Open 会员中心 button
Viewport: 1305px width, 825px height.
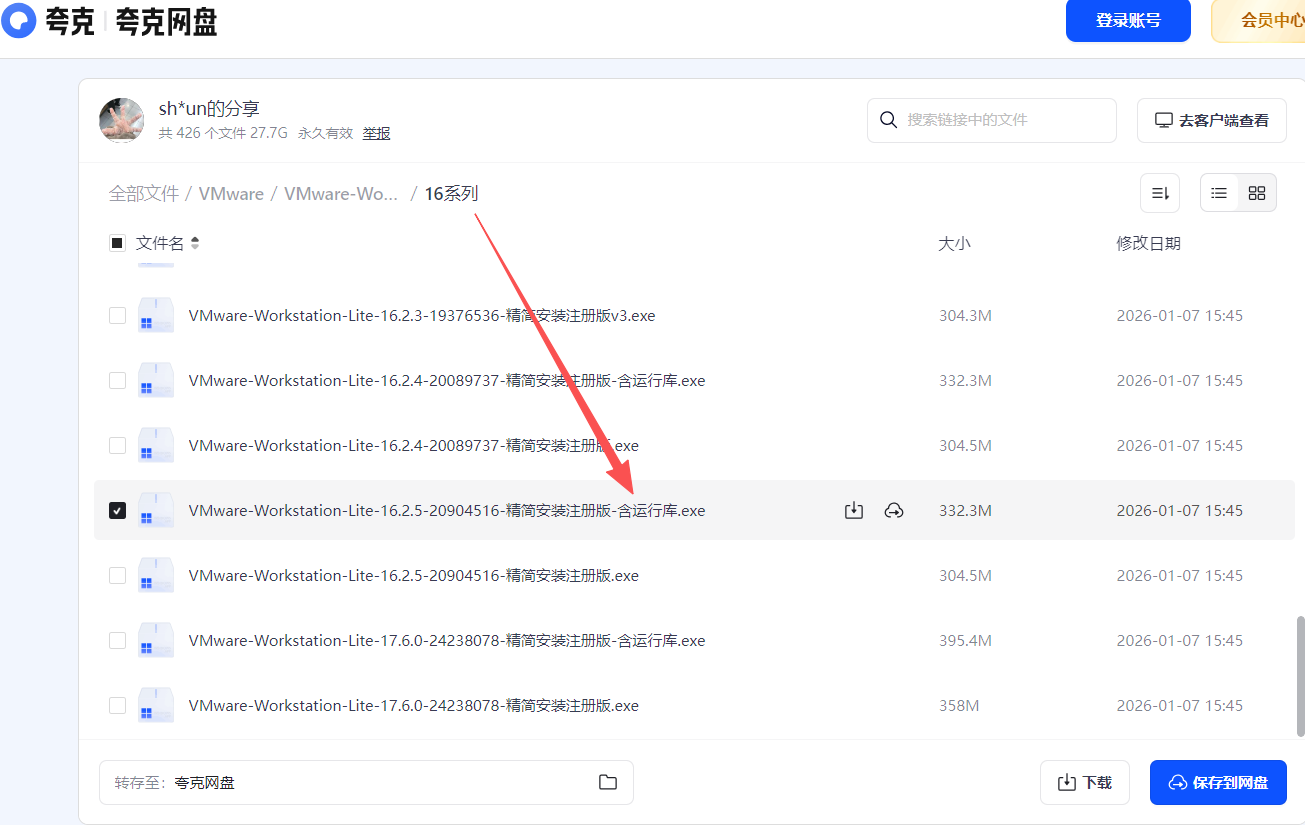1260,21
